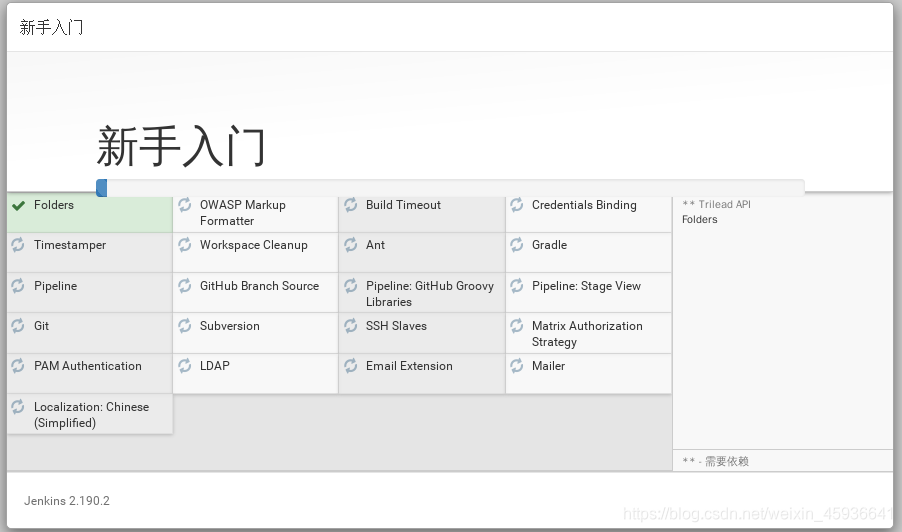Click the sync icon beside Localization: Chinese (Simplified)
Screen dimensions: 902x532
coord(18,407)
